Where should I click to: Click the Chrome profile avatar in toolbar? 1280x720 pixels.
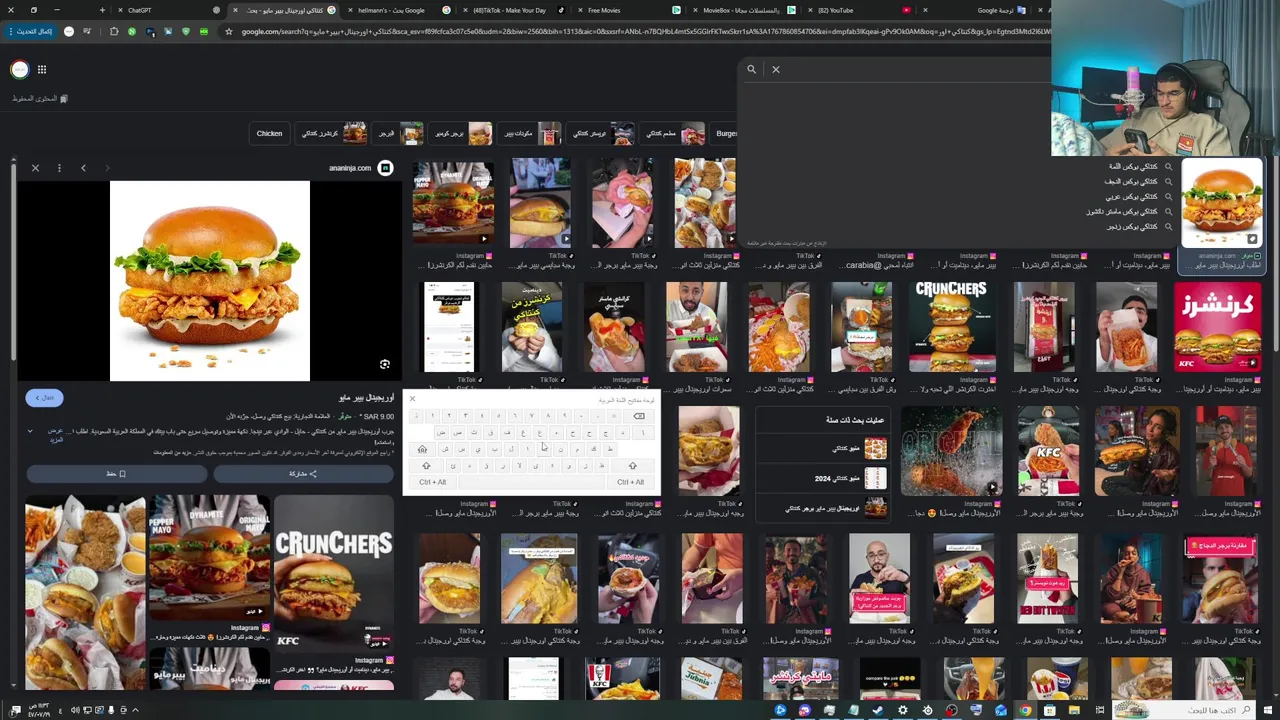(69, 31)
